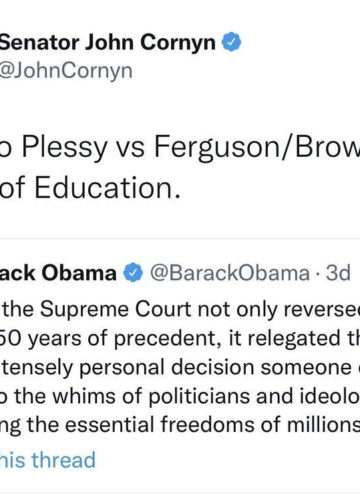Select the 'Supreme Court not only' quoted line
The width and height of the screenshot is (360, 504).
180,309
